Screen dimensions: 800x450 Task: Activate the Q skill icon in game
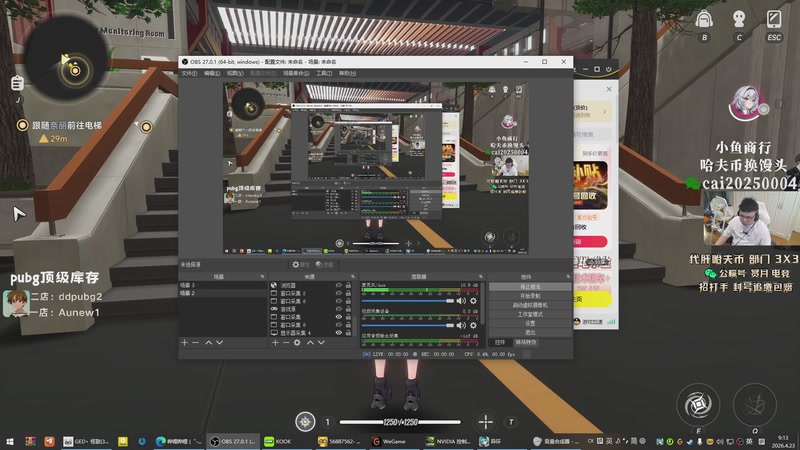click(x=755, y=405)
